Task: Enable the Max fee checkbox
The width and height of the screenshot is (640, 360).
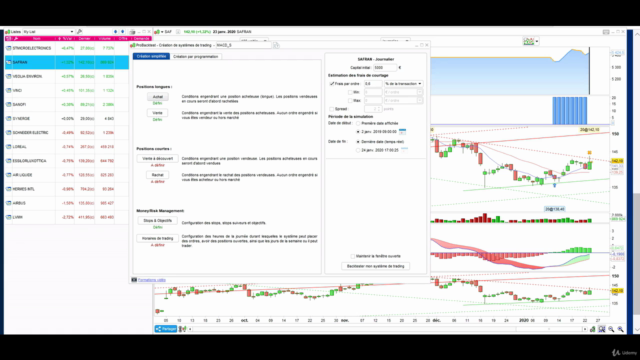Action: (x=350, y=100)
